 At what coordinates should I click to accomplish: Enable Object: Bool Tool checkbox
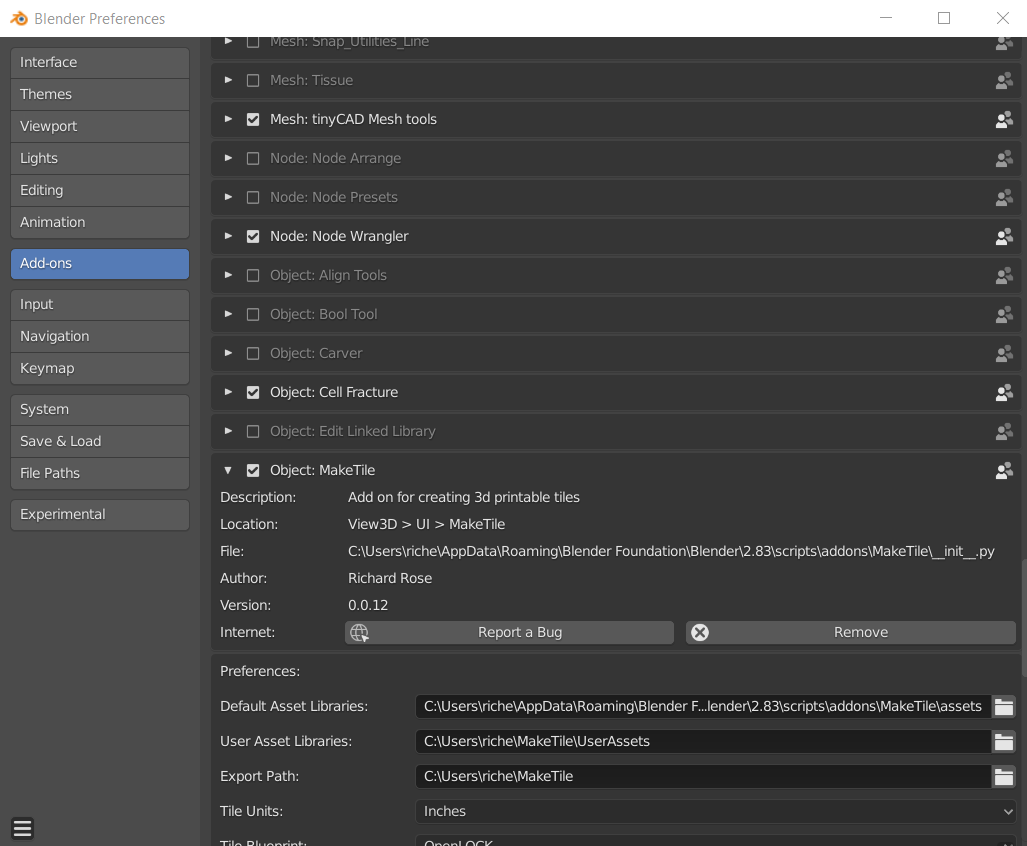point(253,314)
